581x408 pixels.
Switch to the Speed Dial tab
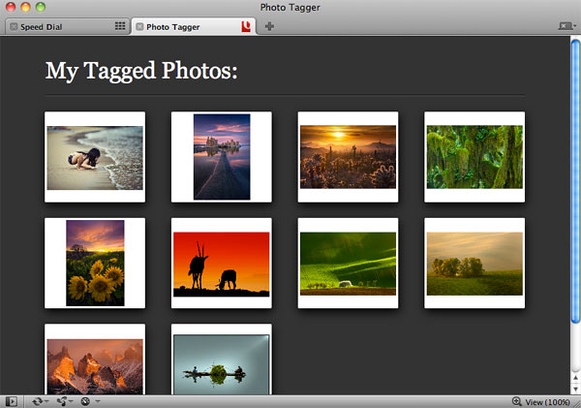[67, 27]
